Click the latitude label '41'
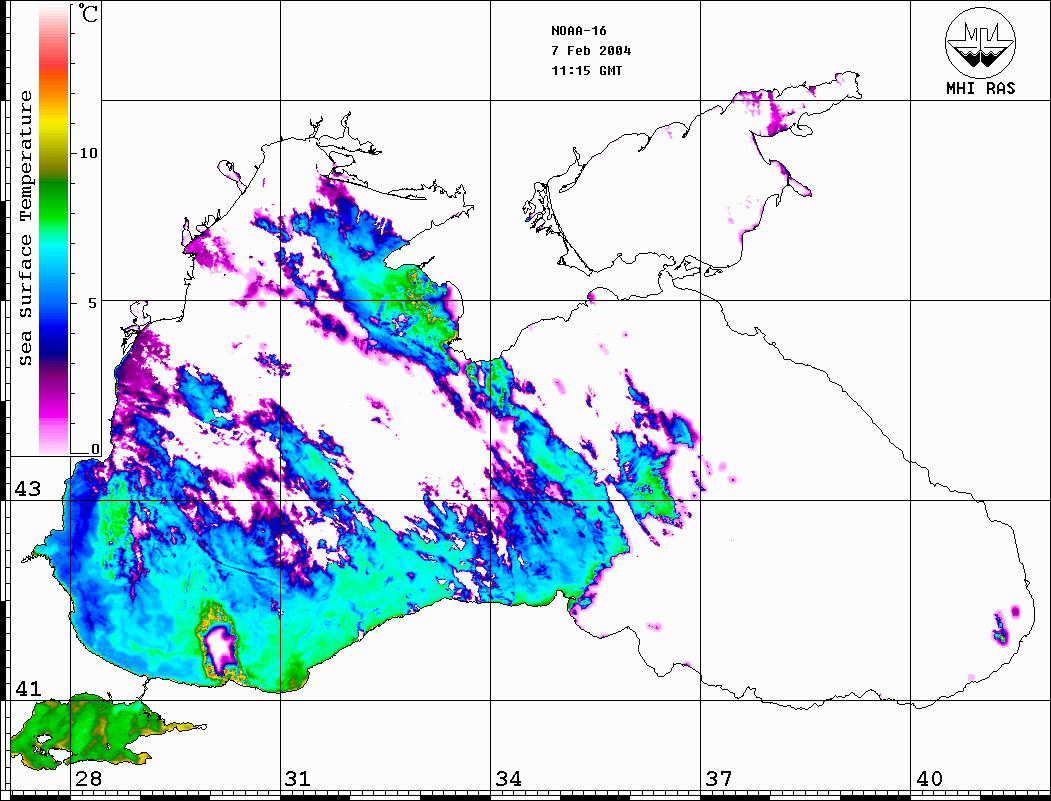Viewport: 1051px width, 801px height. [x=28, y=688]
